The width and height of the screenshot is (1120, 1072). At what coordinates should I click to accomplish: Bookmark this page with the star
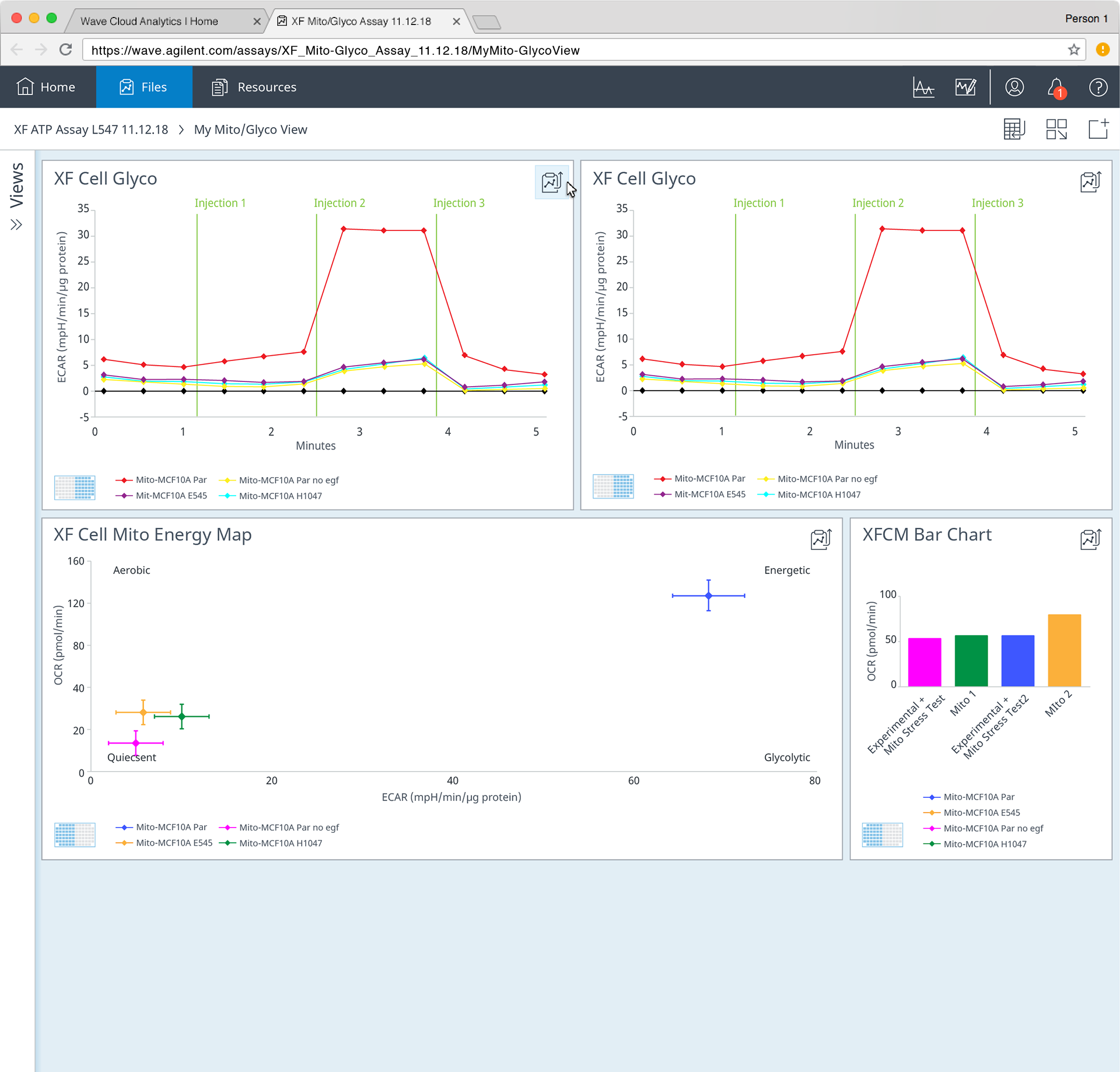pyautogui.click(x=1074, y=50)
